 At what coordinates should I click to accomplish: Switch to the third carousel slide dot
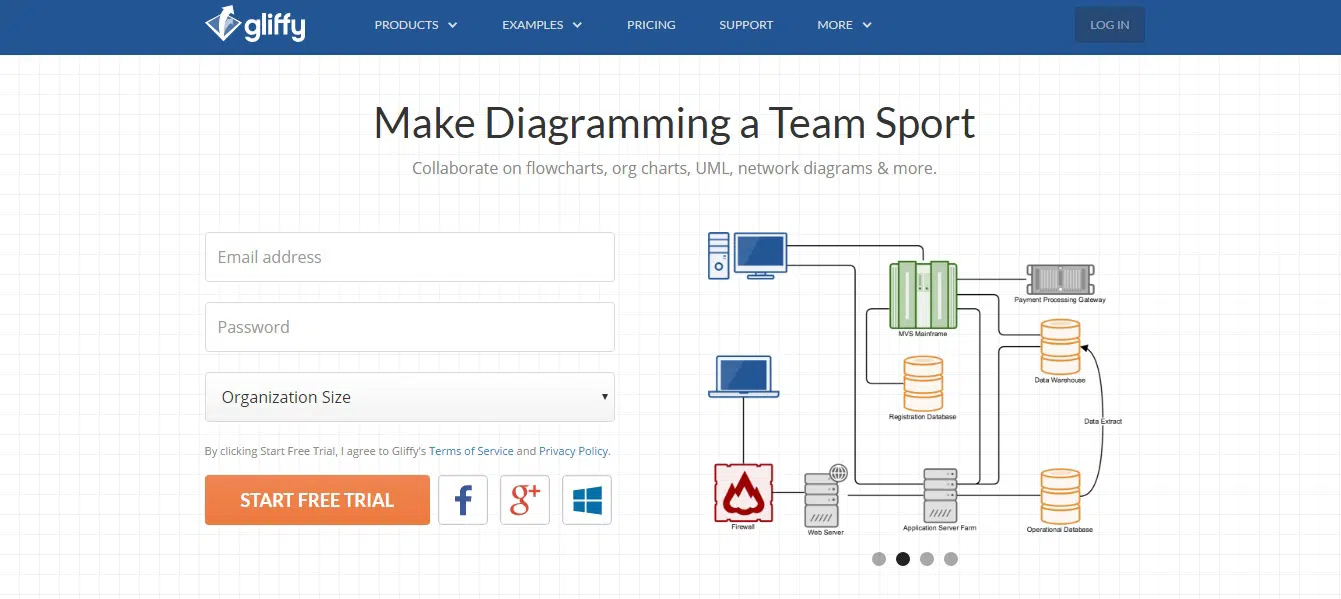click(x=927, y=559)
